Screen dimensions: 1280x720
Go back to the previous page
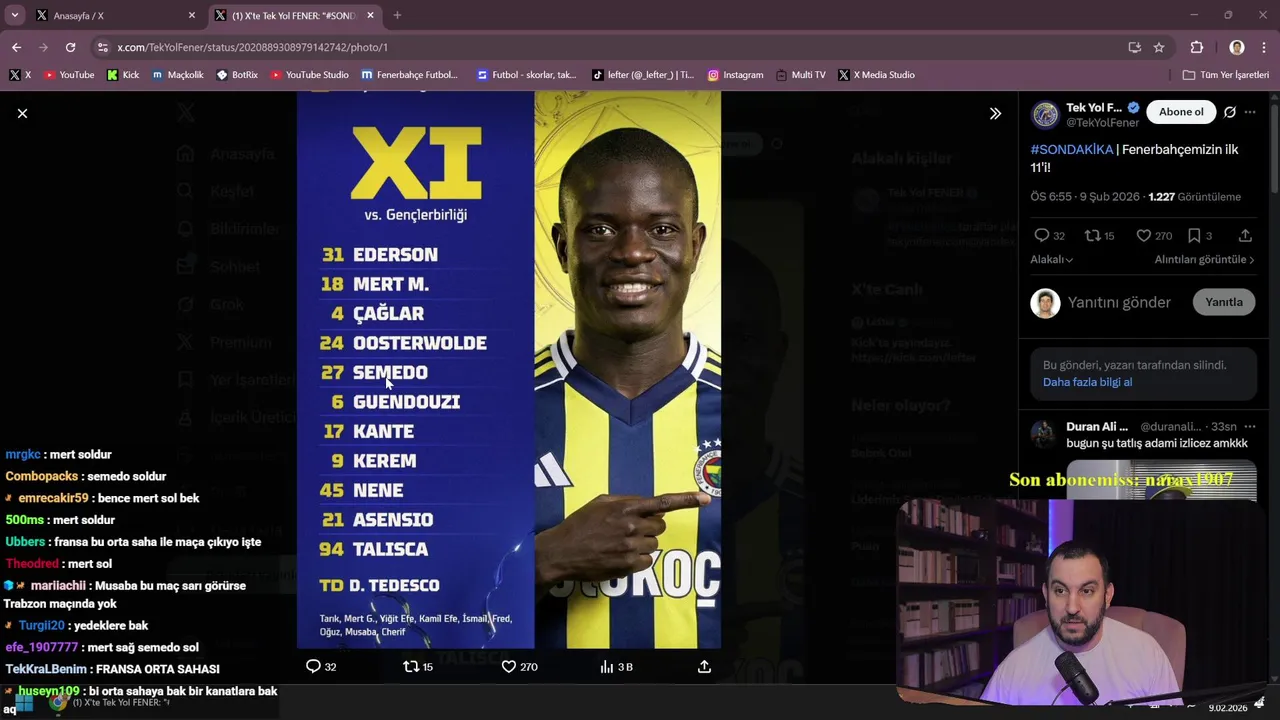pos(16,47)
